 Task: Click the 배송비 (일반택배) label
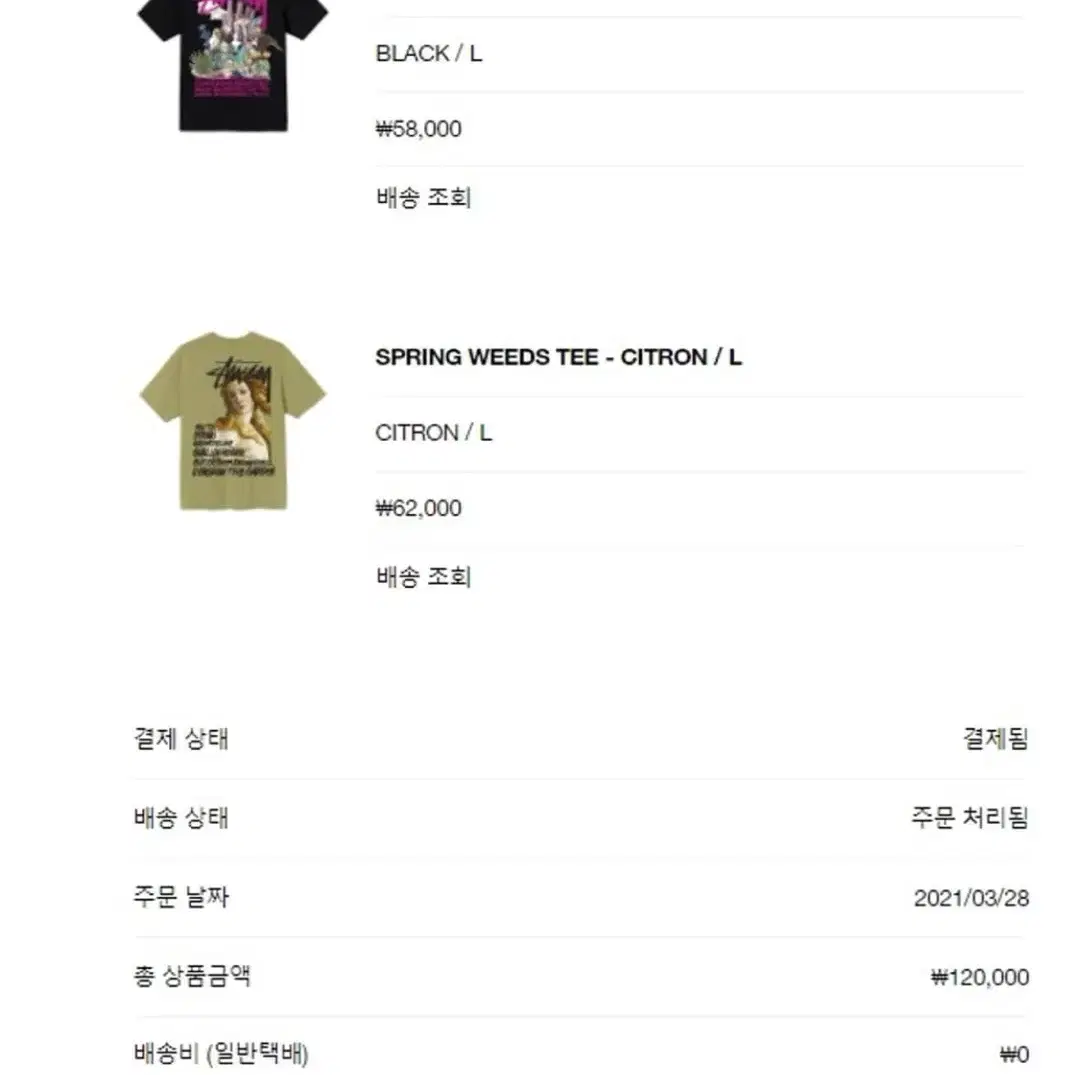(221, 1054)
